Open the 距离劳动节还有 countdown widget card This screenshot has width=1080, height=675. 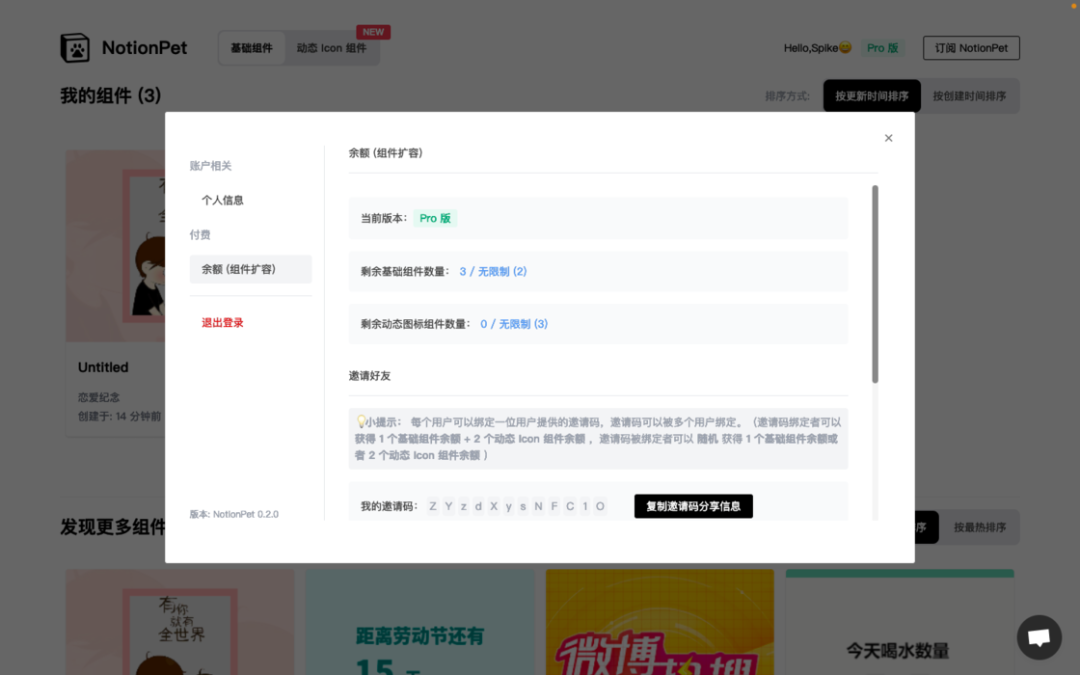pos(419,622)
